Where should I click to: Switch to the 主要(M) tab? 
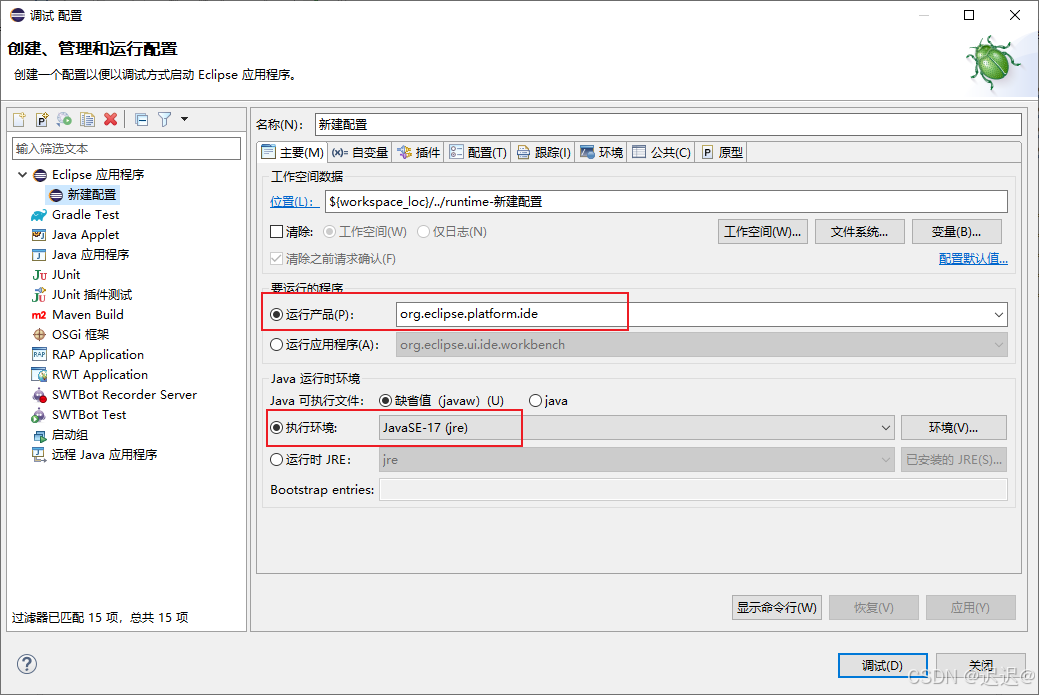[292, 152]
